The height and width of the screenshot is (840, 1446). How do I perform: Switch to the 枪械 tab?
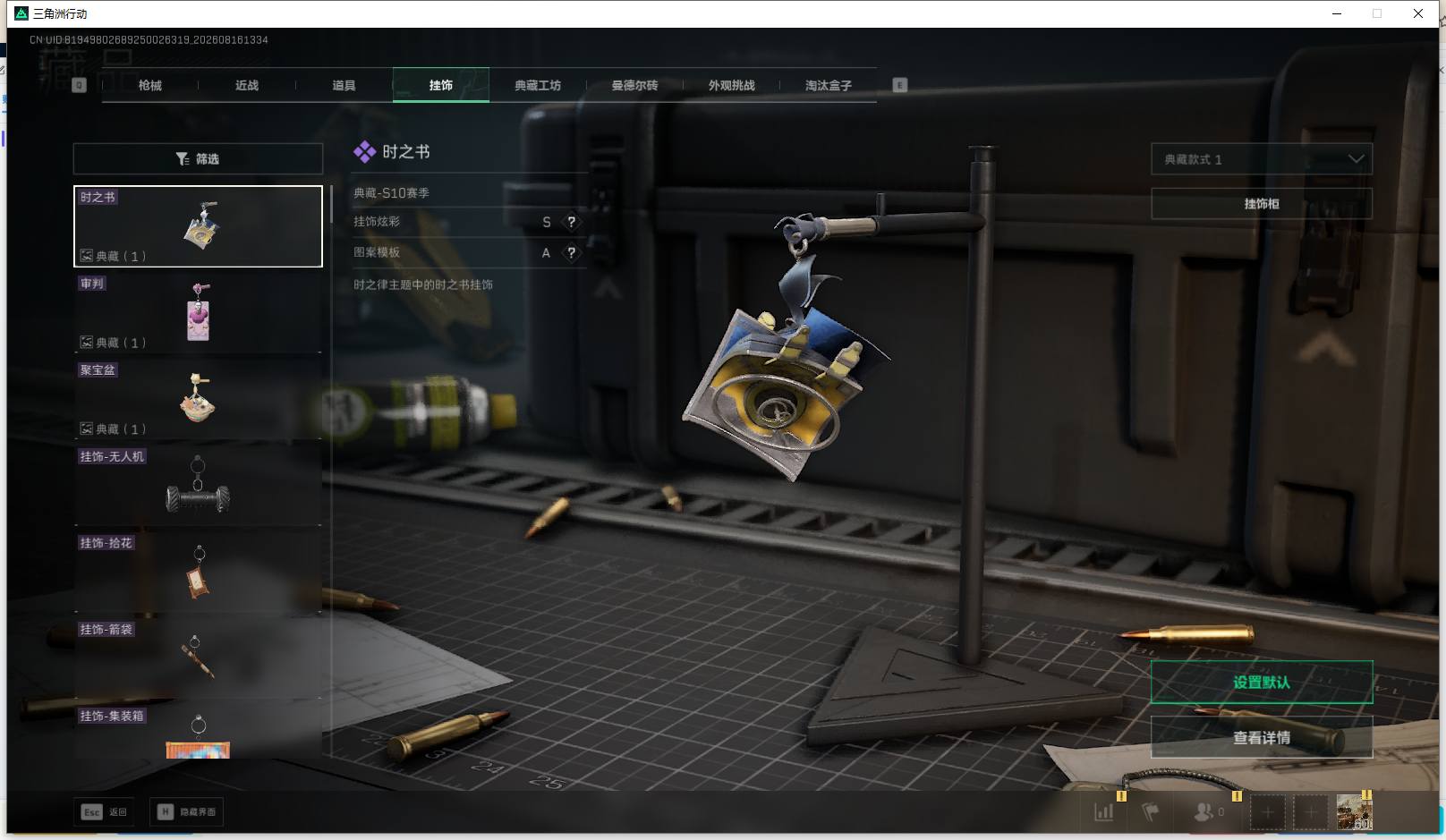150,85
